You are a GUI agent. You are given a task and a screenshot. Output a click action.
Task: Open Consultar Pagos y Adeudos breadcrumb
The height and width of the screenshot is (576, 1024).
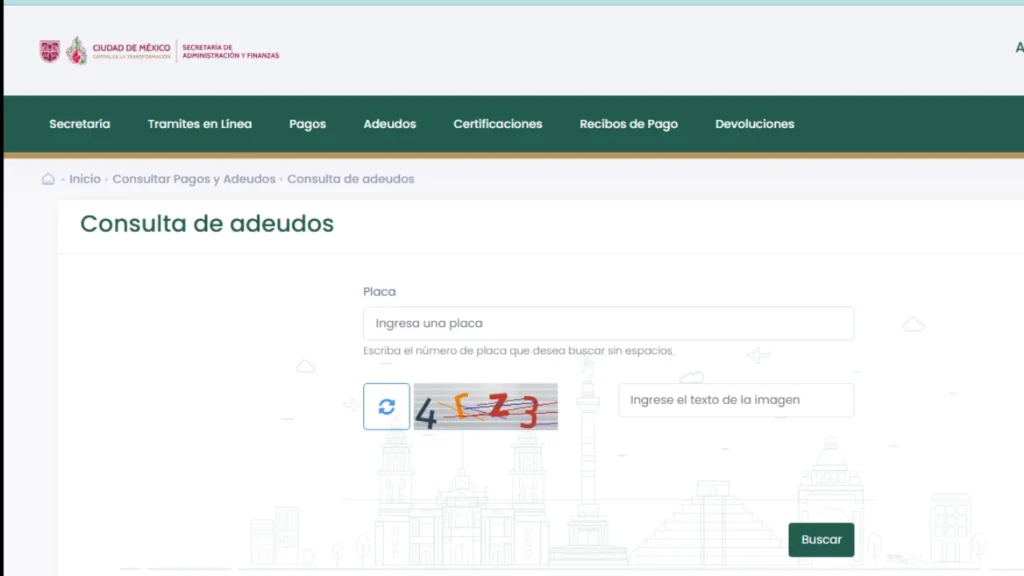pyautogui.click(x=194, y=179)
